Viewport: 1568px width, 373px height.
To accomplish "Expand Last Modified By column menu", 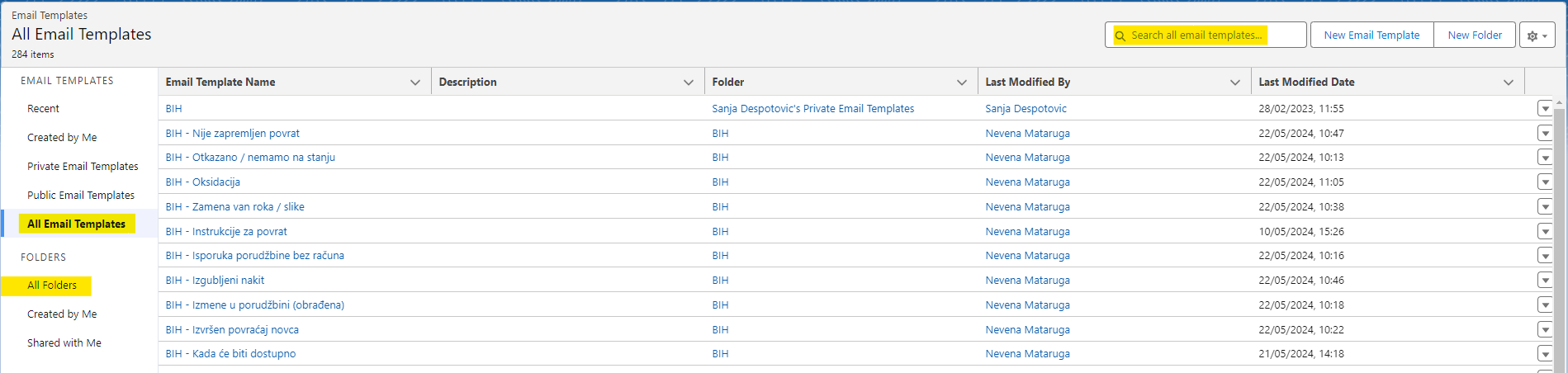I will pos(1235,83).
